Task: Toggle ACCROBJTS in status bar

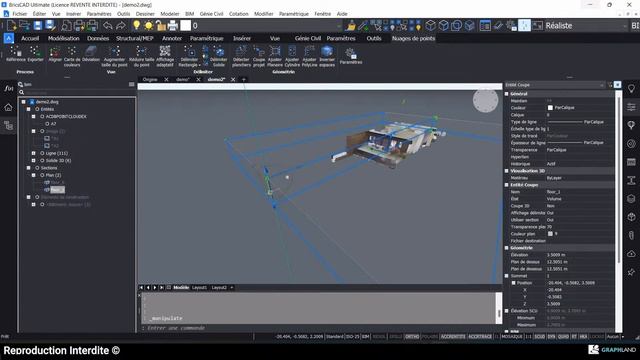Action: [453, 337]
